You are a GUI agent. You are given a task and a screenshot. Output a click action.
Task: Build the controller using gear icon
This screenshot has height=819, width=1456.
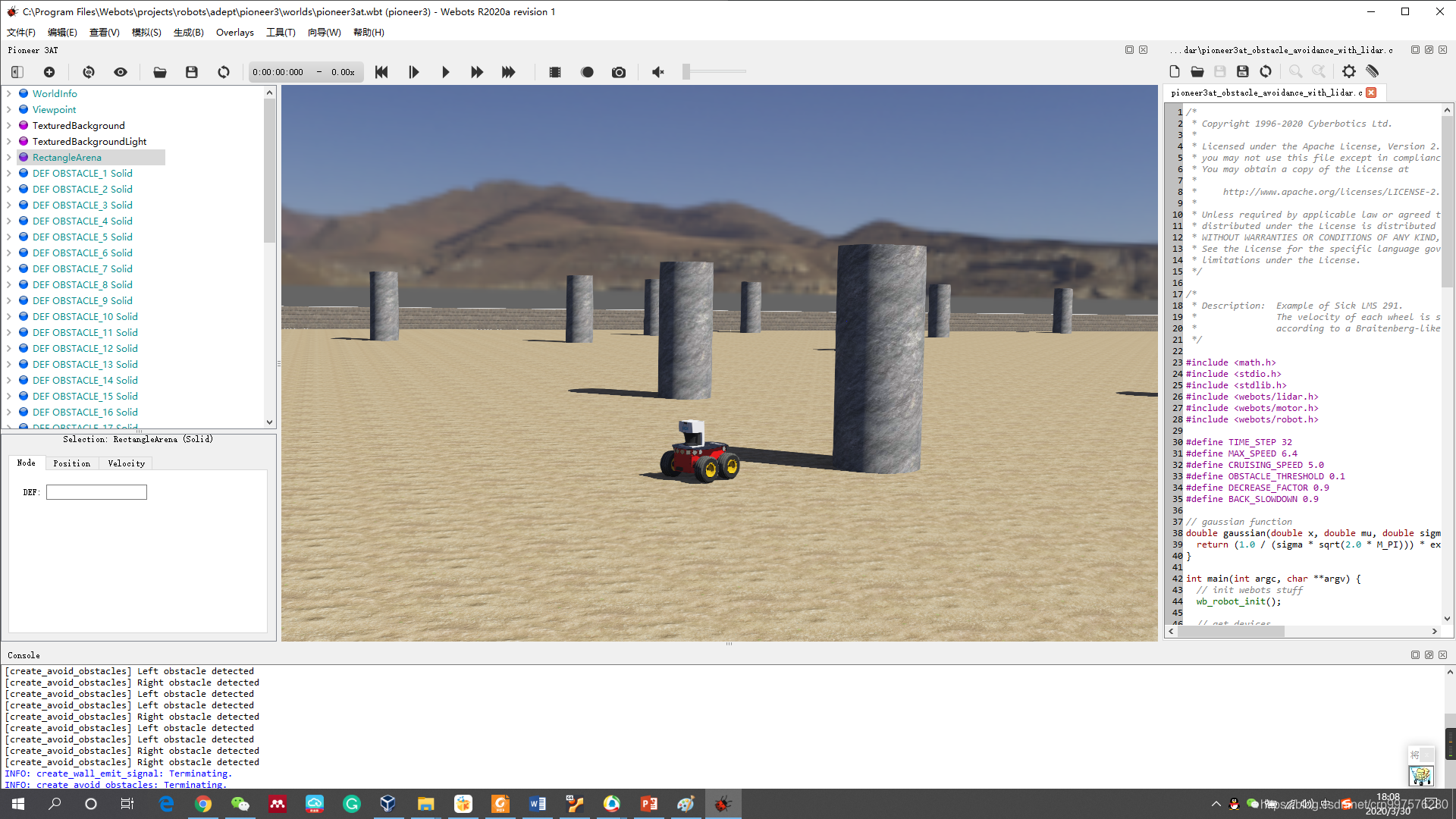1349,71
